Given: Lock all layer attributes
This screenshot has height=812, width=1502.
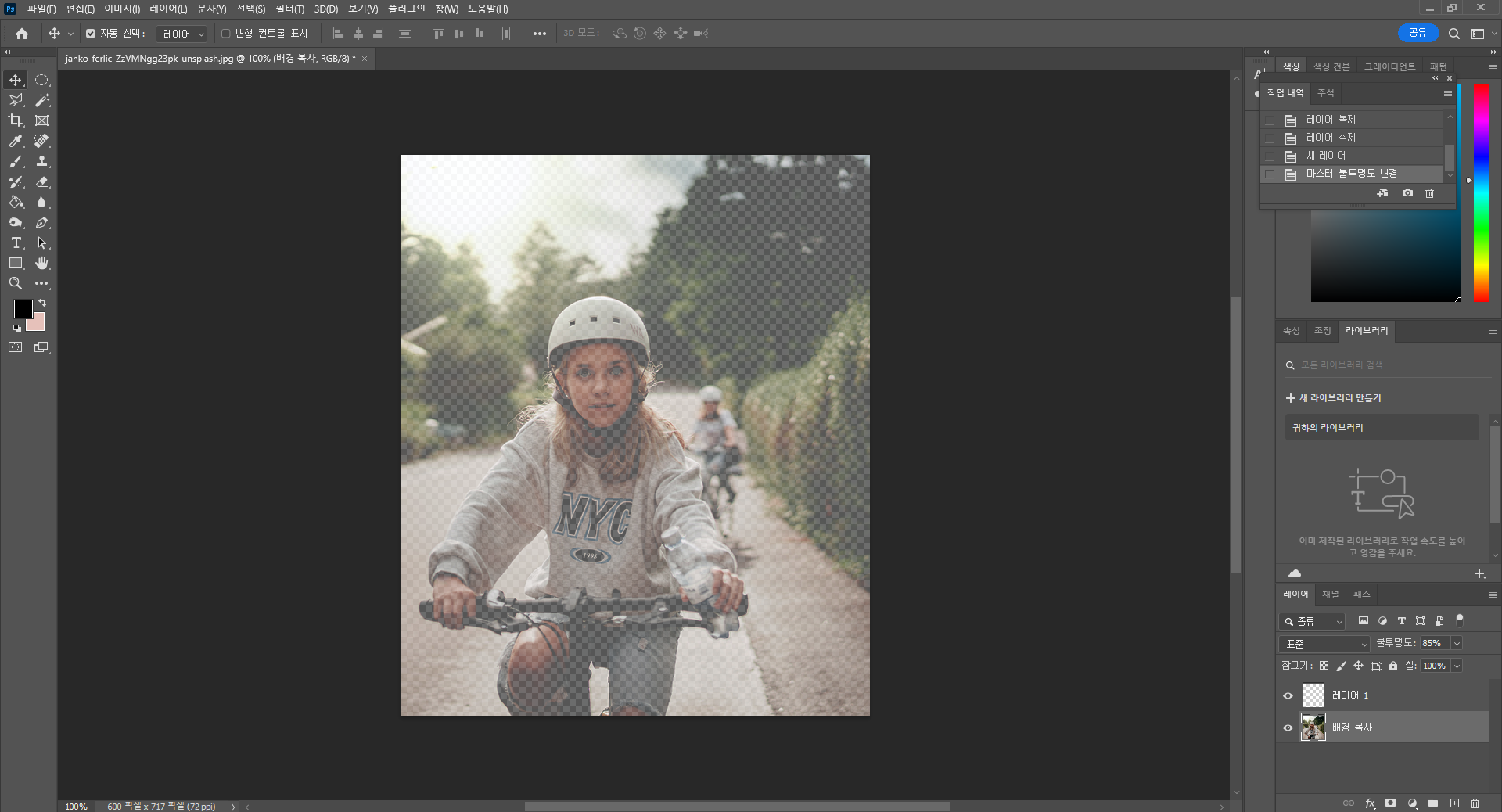Looking at the screenshot, I should [1393, 666].
